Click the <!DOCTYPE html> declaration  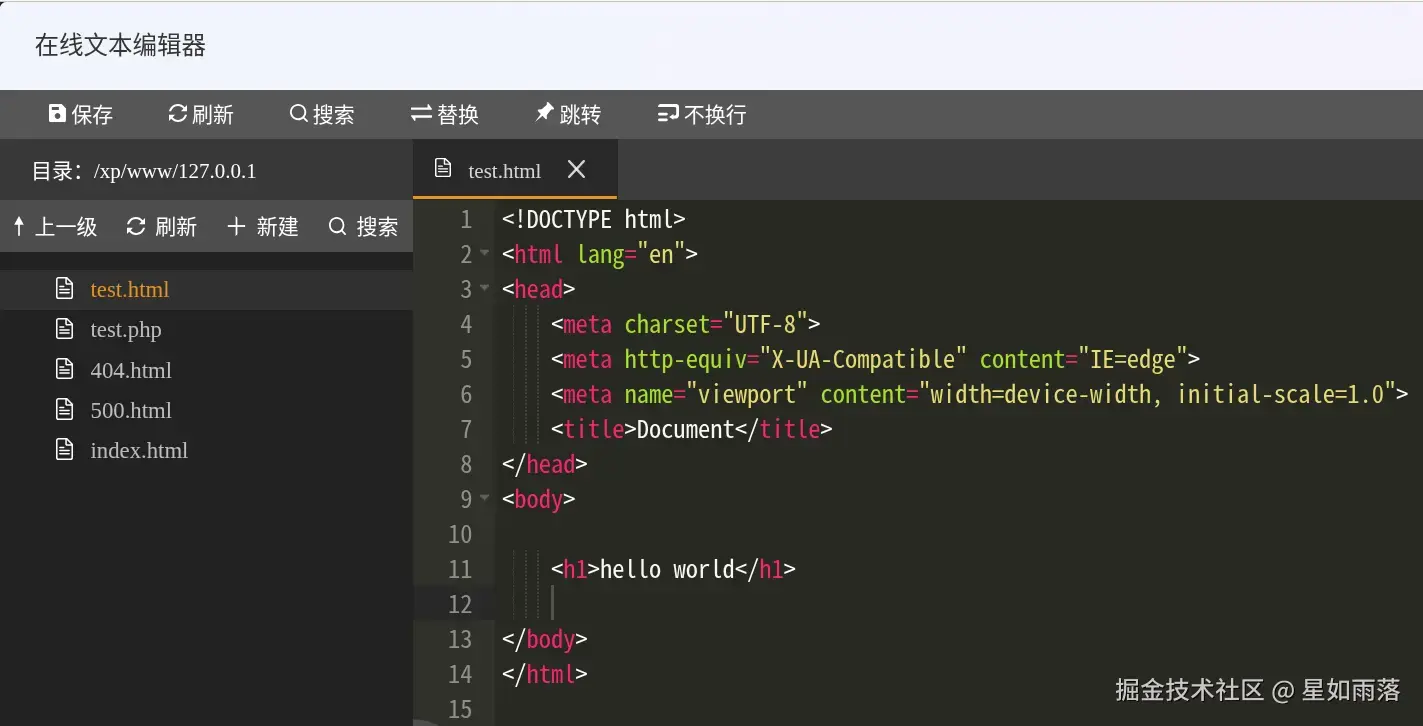click(x=594, y=219)
